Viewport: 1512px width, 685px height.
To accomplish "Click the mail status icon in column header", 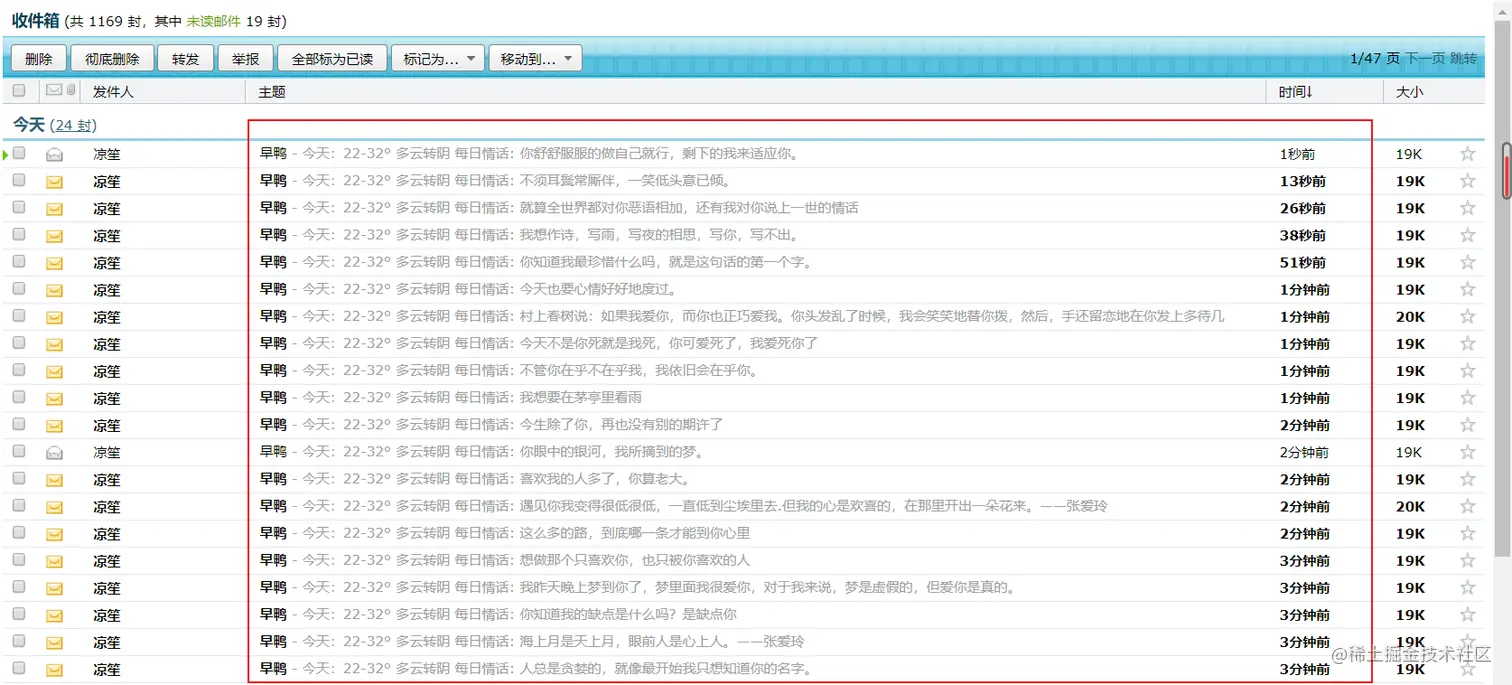I will pos(54,90).
